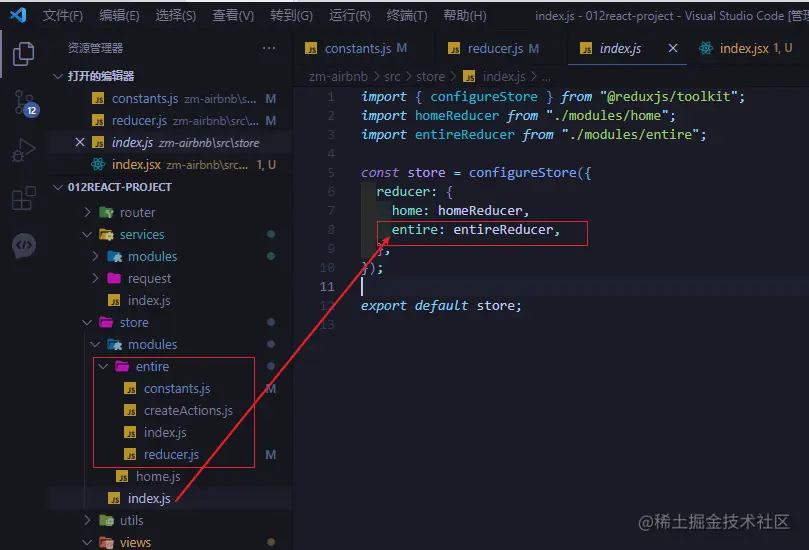Click the utils folder icon
This screenshot has height=550, width=809.
[x=107, y=520]
